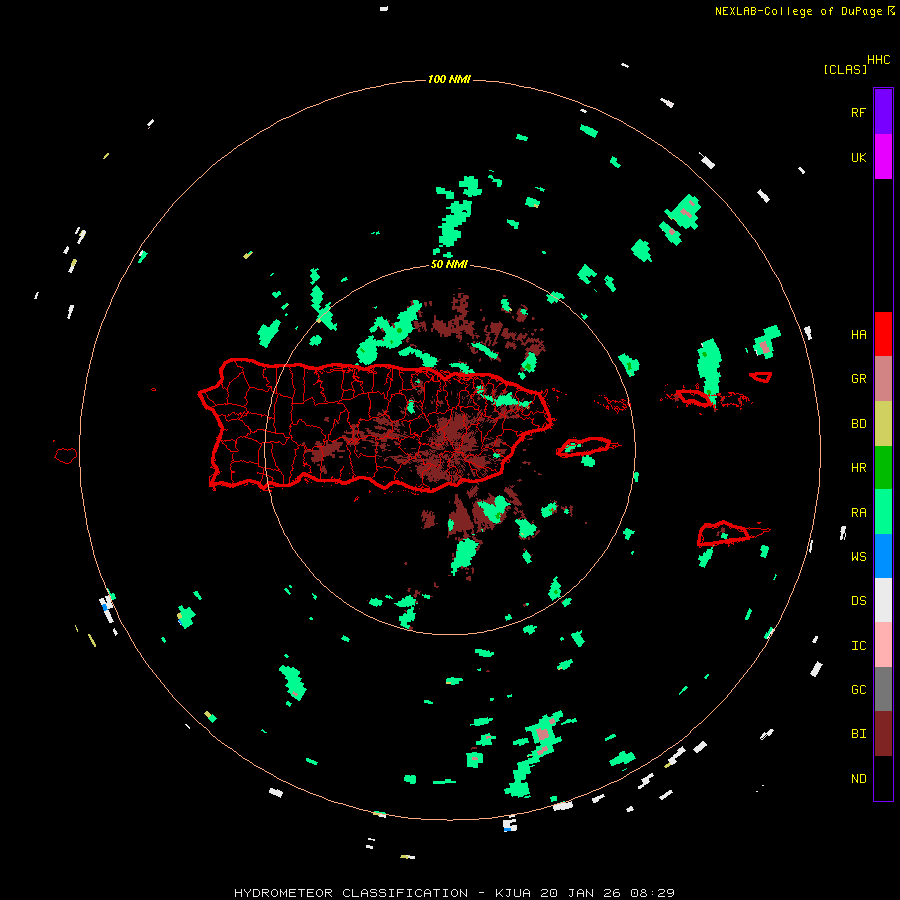Click the BD legend label
The height and width of the screenshot is (900, 900).
(858, 424)
